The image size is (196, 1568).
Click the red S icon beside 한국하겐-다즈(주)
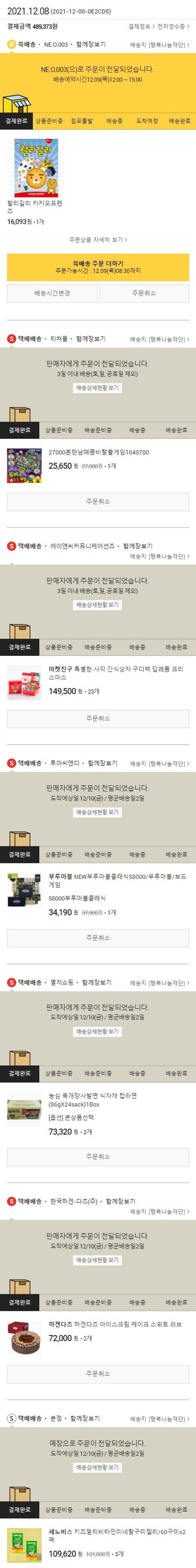pos(11,1201)
